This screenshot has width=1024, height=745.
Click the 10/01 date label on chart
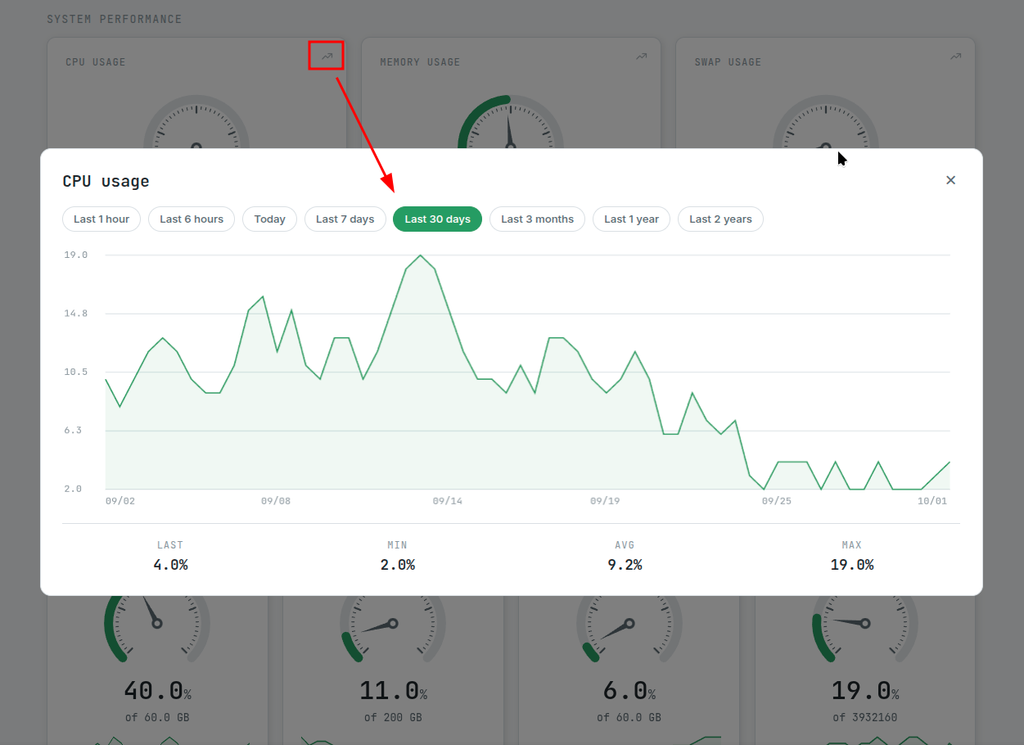coord(932,501)
